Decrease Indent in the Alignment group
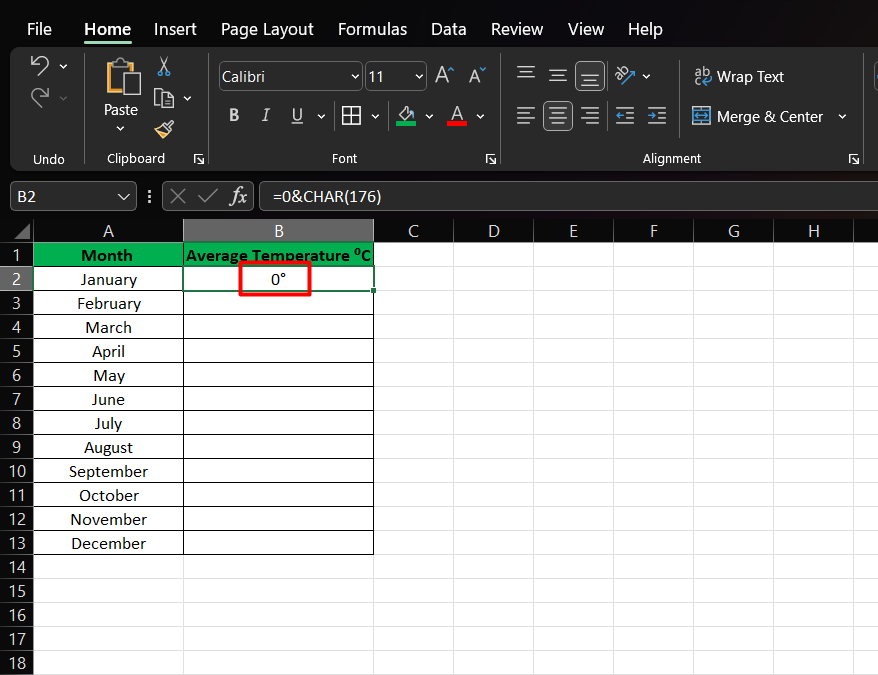Image resolution: width=878 pixels, height=675 pixels. tap(625, 116)
